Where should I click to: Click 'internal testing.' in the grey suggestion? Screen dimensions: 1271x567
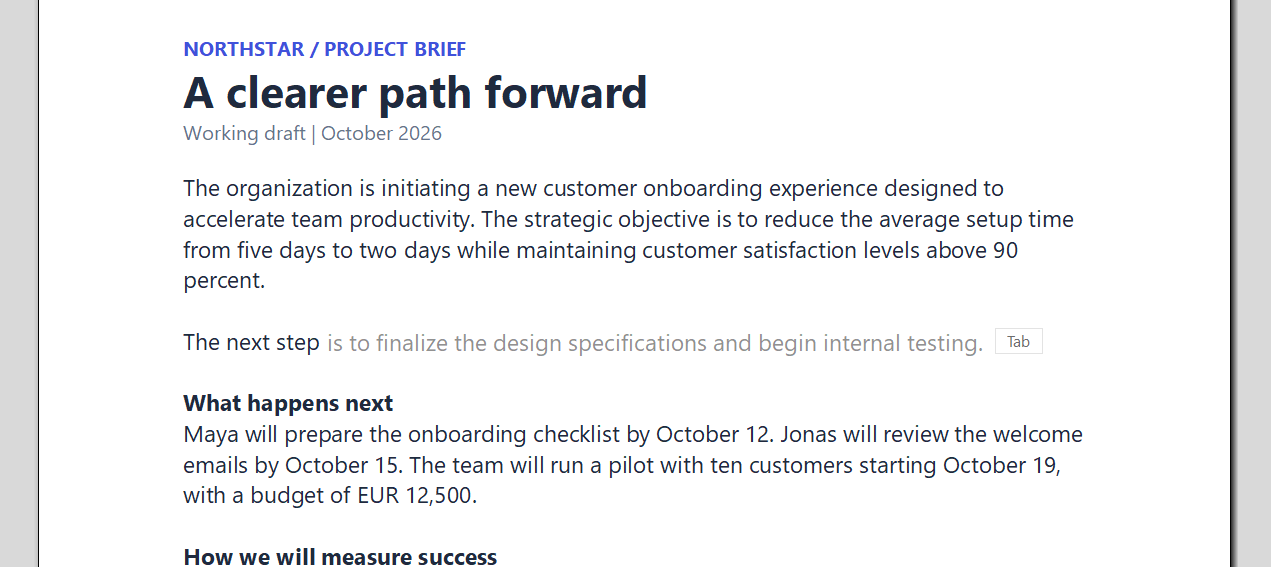[903, 343]
